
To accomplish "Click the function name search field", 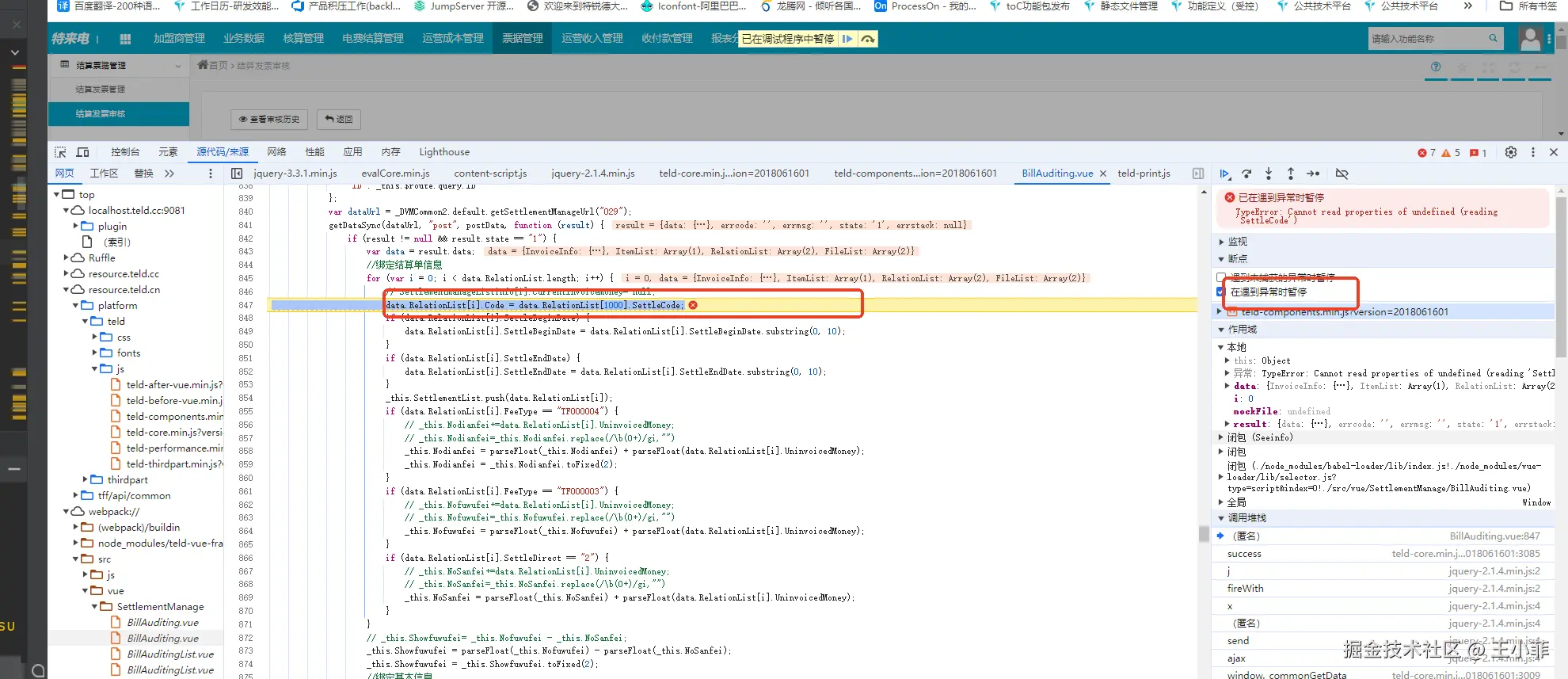I will point(1429,39).
